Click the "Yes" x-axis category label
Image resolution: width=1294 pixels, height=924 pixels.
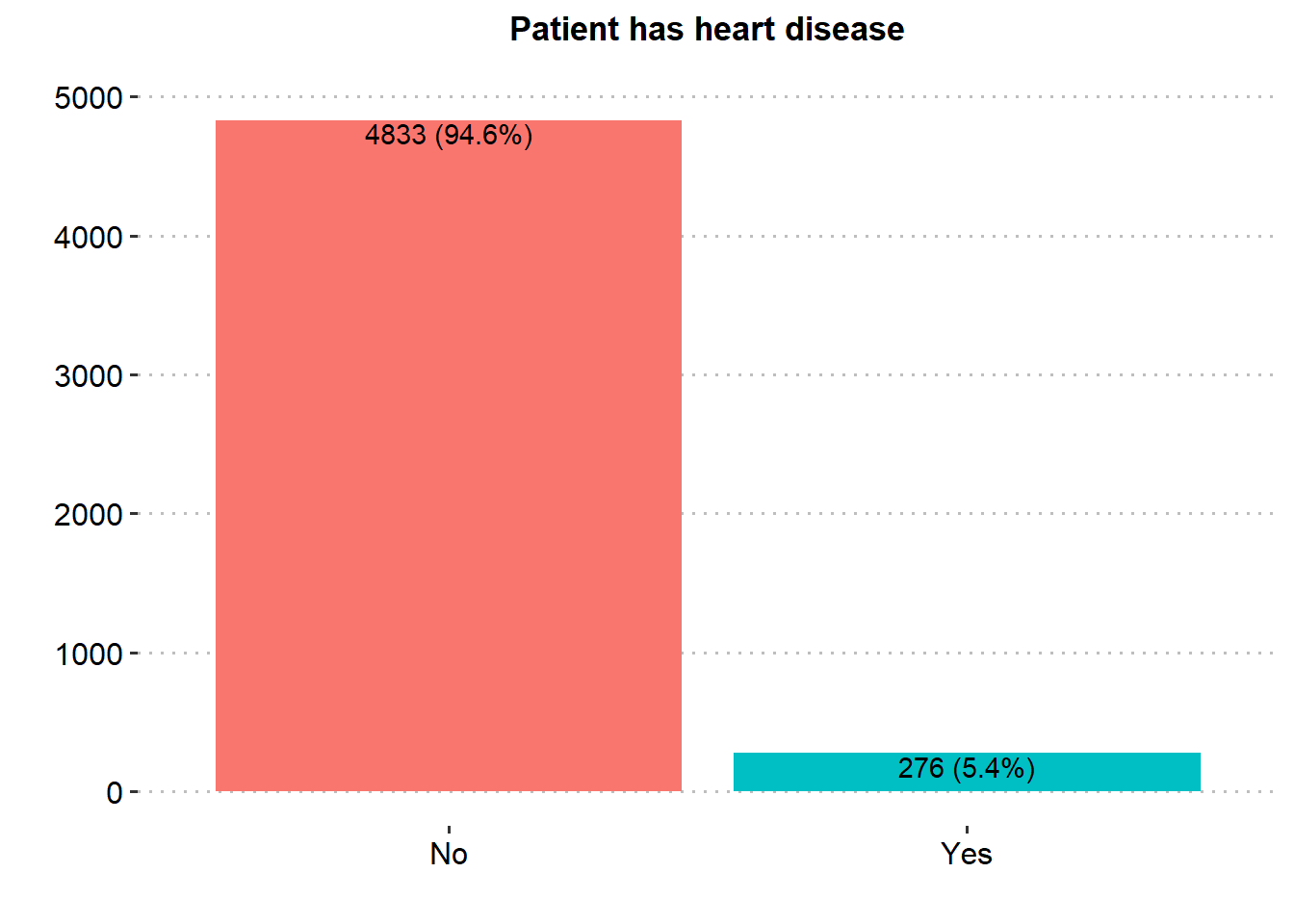tap(967, 854)
